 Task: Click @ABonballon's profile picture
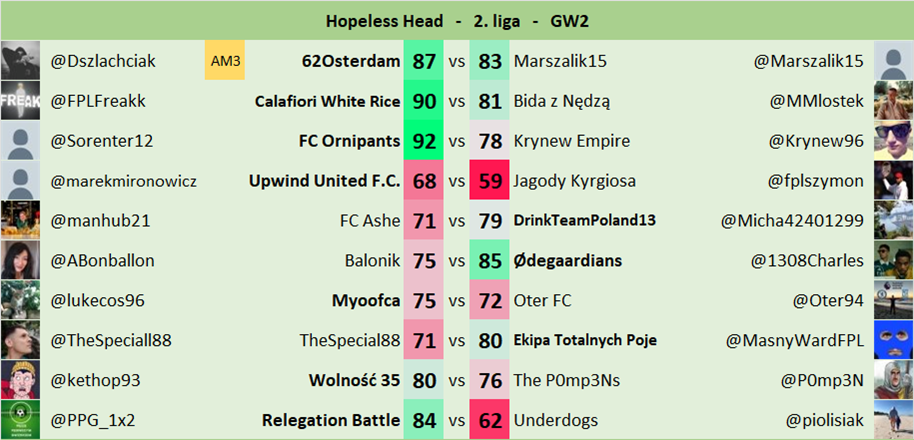(20, 260)
